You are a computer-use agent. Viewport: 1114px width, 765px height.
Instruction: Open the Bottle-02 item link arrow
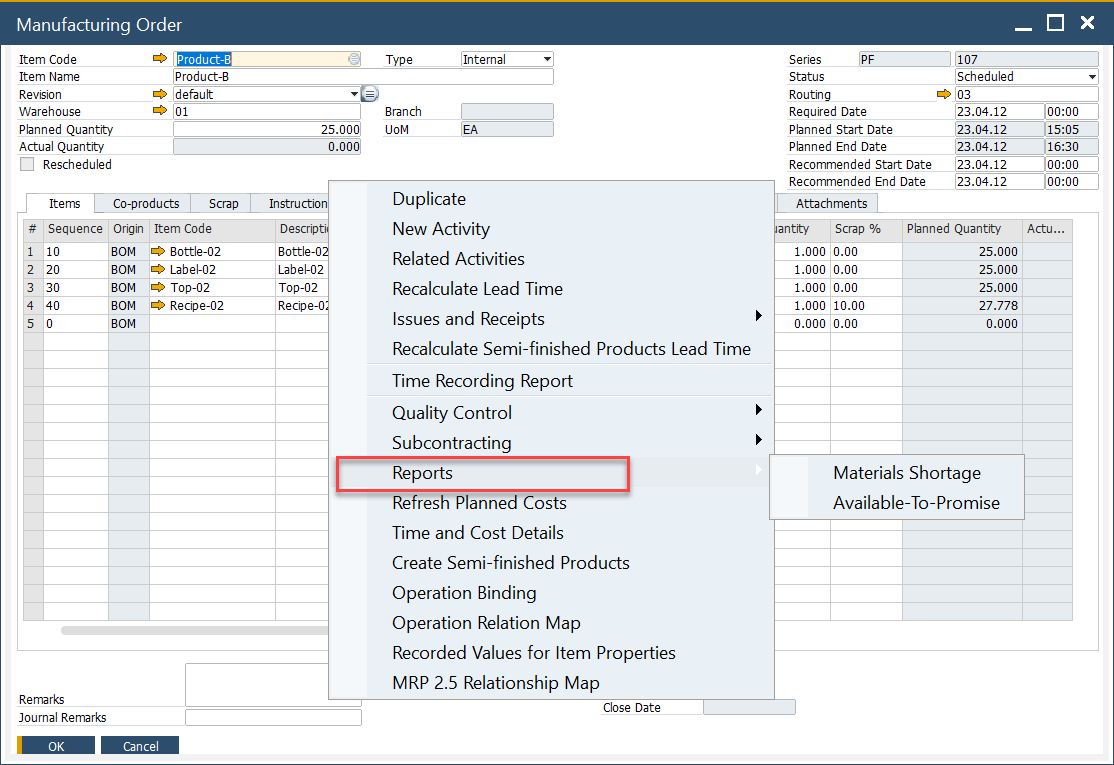[158, 252]
